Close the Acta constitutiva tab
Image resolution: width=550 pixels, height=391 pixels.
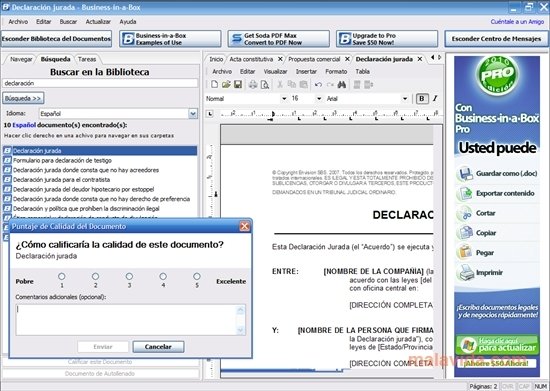[x=280, y=59]
